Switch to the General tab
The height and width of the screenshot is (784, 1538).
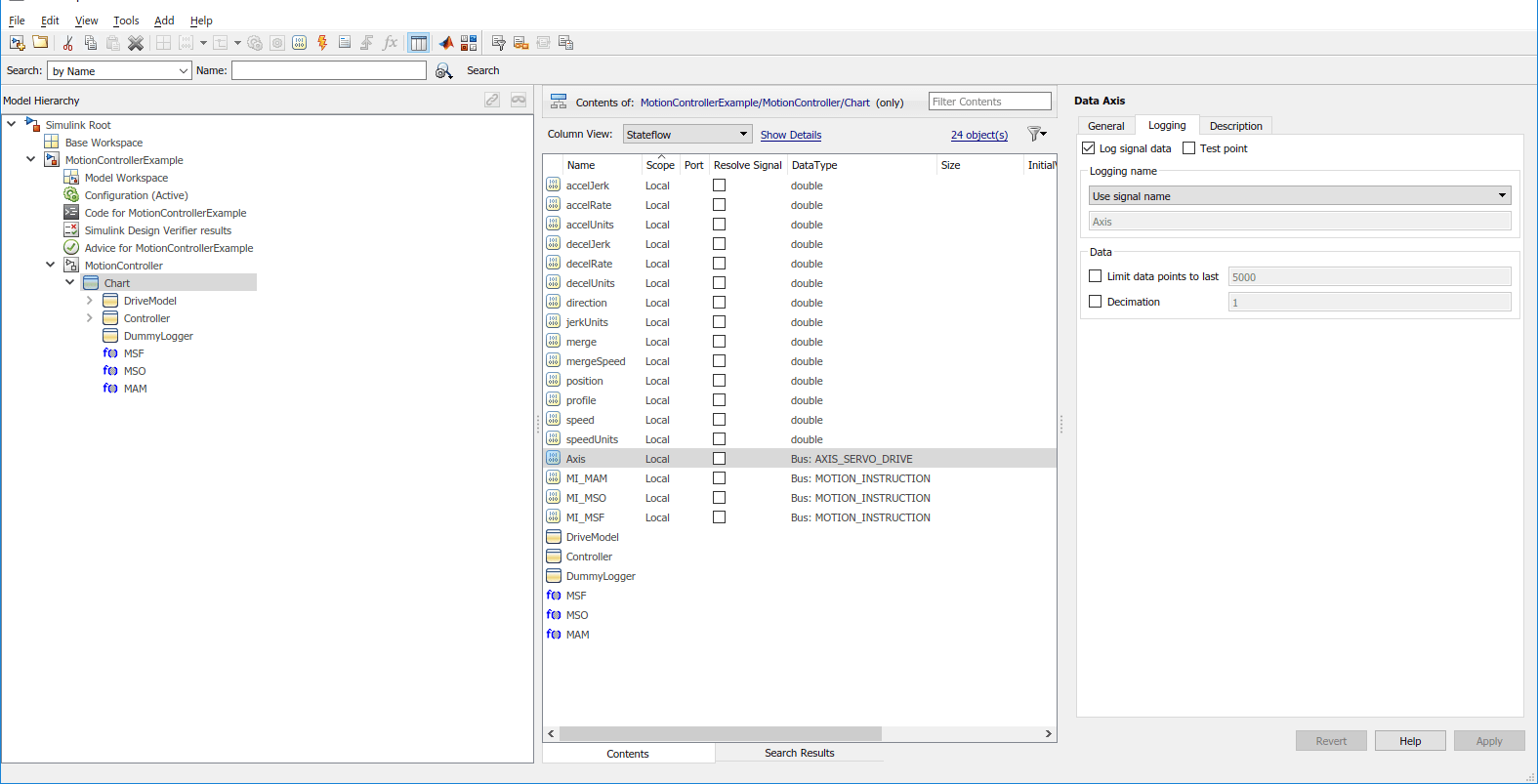[x=1105, y=126]
